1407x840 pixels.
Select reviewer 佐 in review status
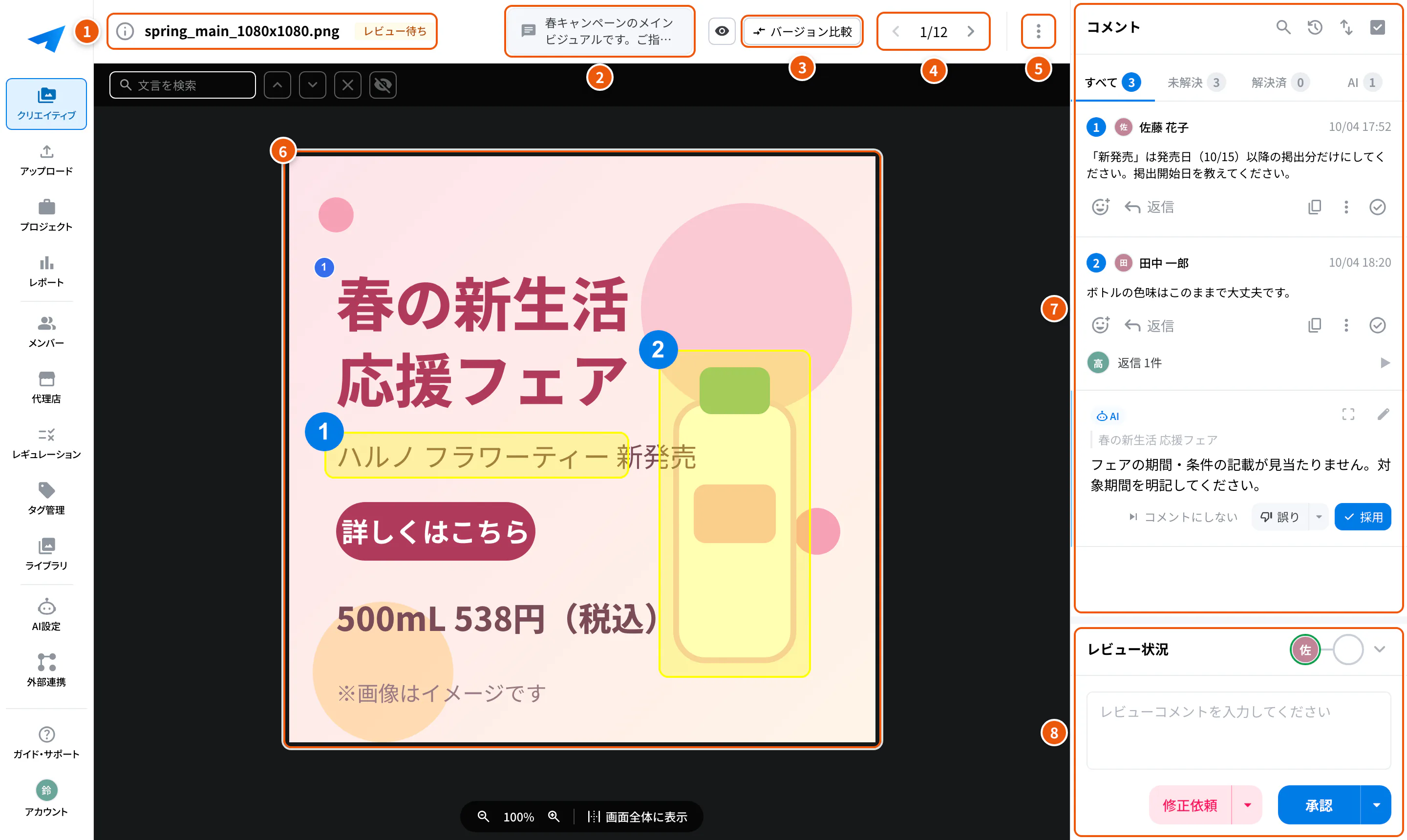[x=1304, y=649]
